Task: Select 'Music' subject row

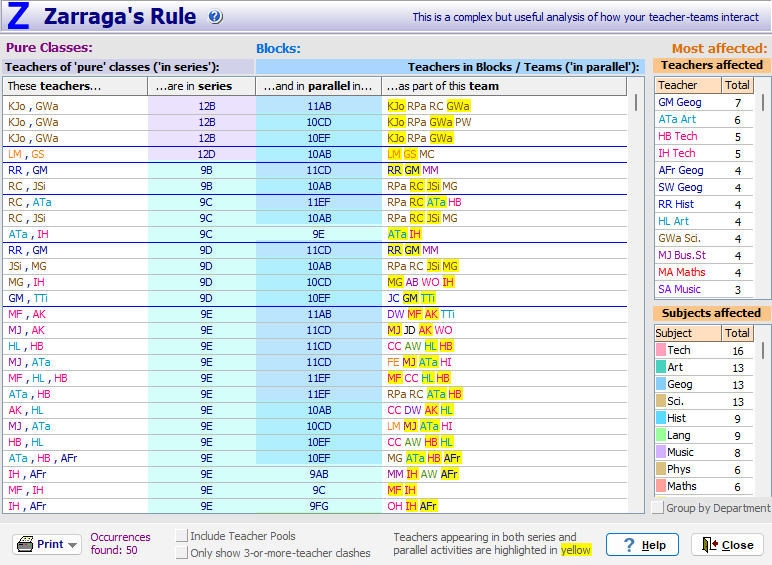Action: [704, 452]
